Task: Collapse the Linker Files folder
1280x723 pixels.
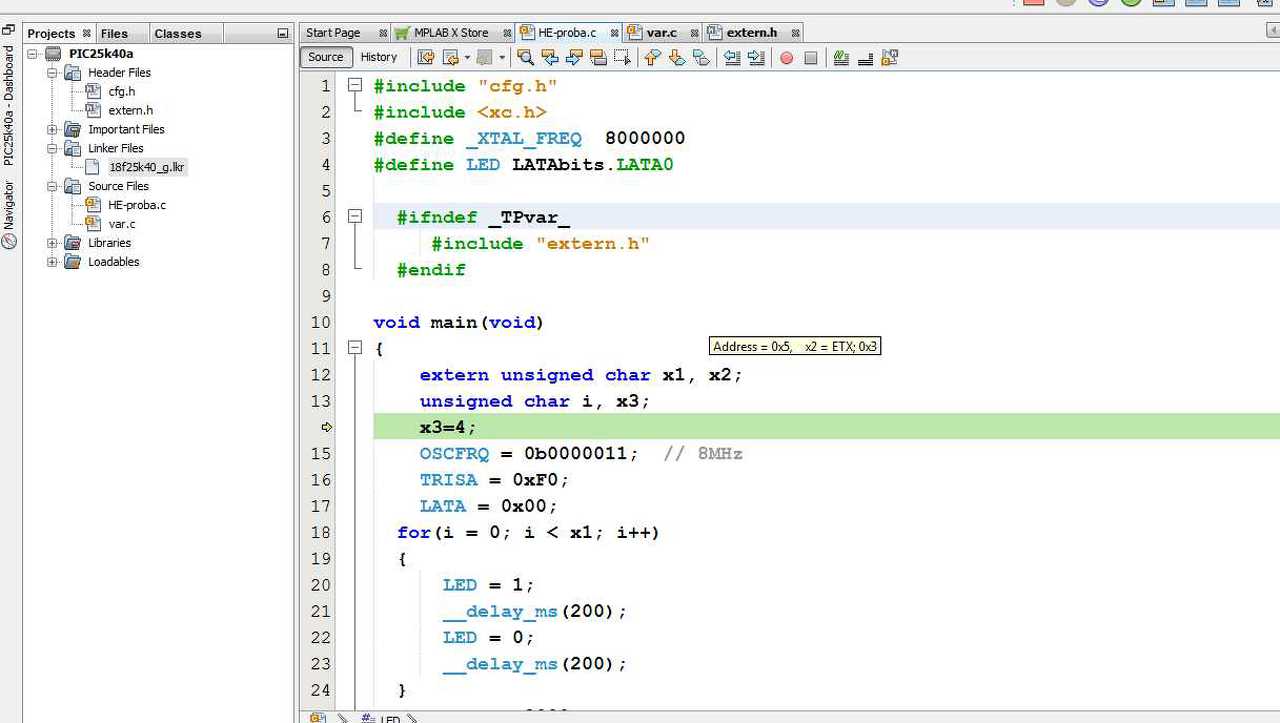Action: (x=52, y=148)
